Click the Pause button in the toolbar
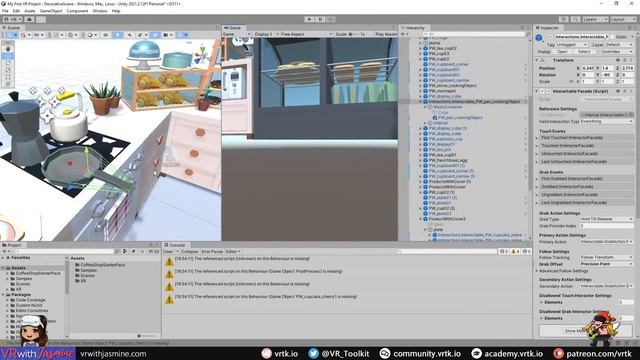The image size is (640, 360). point(320,19)
